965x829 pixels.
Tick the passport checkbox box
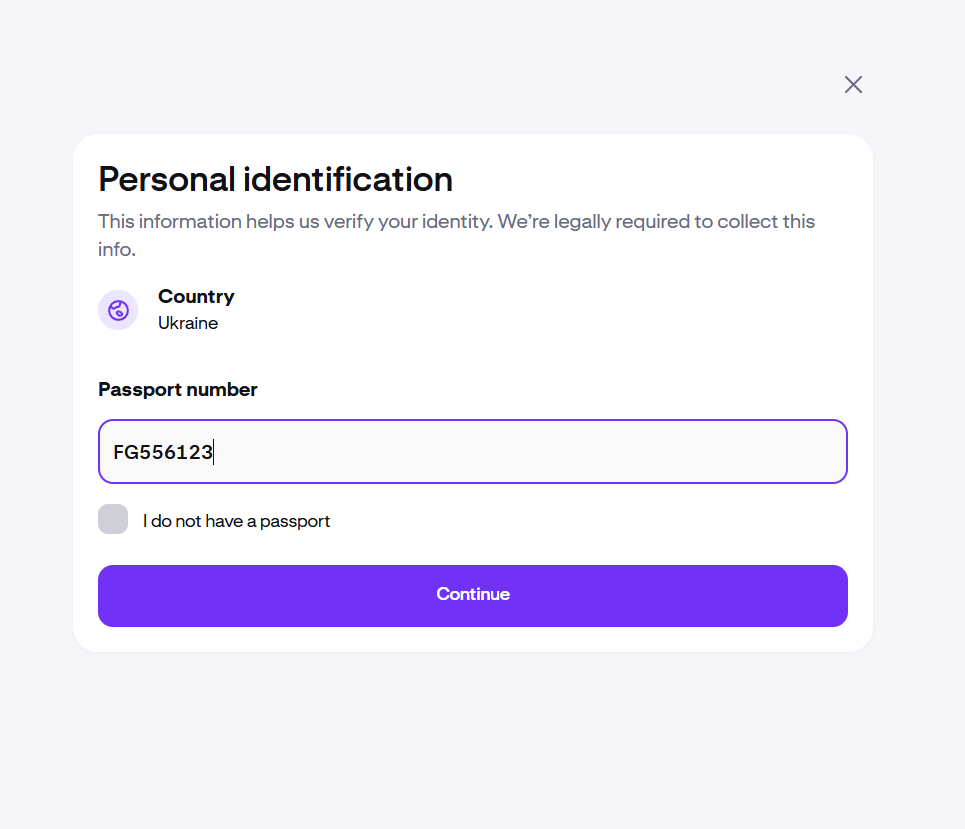pos(113,519)
